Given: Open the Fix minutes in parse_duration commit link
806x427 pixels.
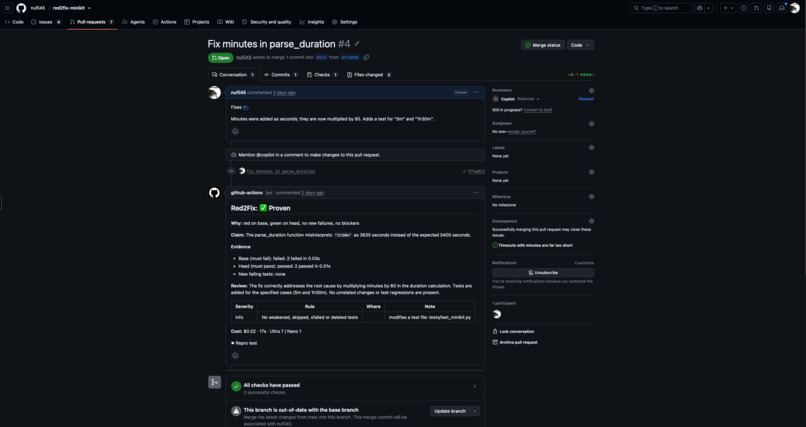Looking at the screenshot, I should point(281,171).
